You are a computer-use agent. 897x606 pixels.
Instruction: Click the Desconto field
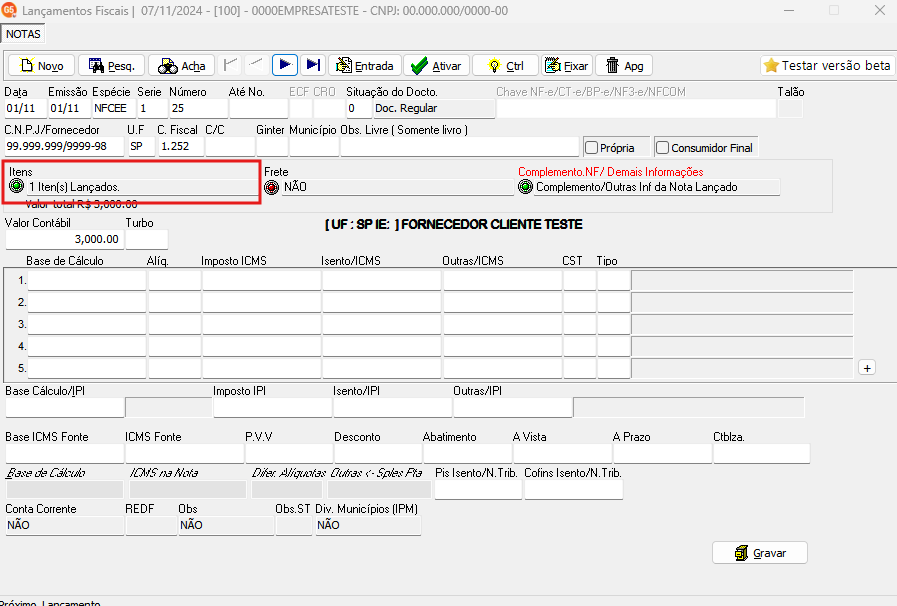pos(378,453)
